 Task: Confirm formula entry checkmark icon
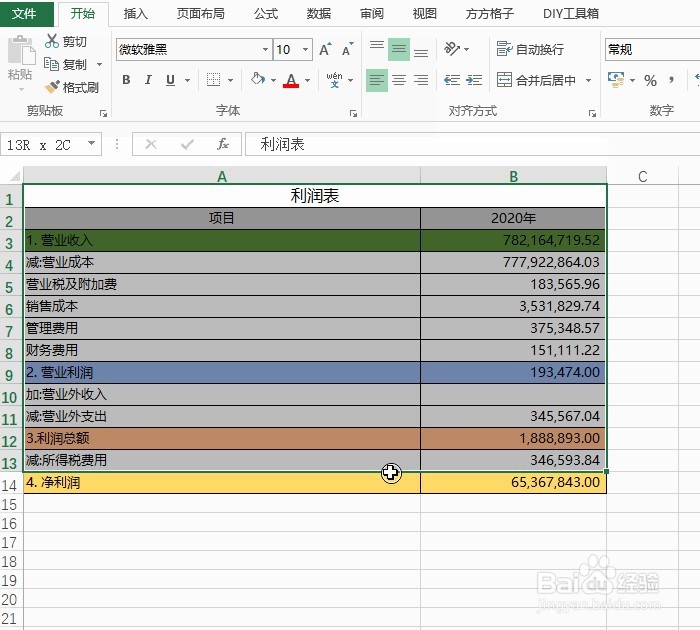pos(187,144)
